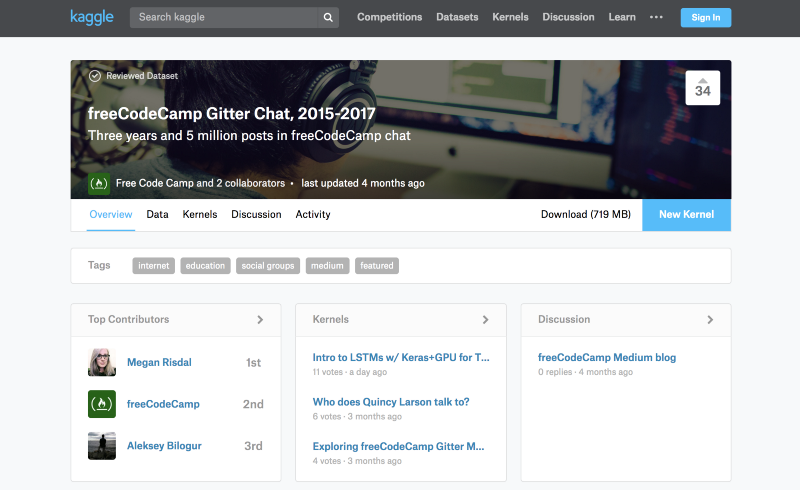Switch to the Data tab
This screenshot has width=800, height=490.
[157, 215]
